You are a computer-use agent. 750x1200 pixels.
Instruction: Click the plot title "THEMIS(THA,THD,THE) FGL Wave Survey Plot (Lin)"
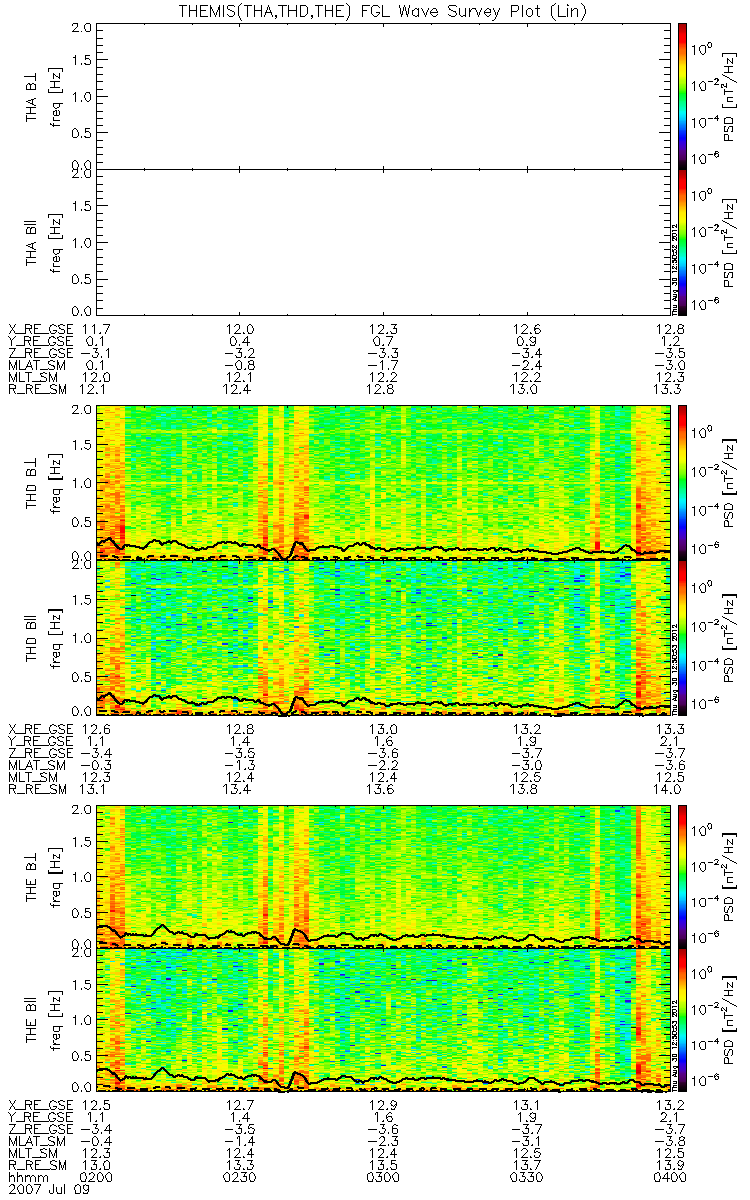[382, 10]
